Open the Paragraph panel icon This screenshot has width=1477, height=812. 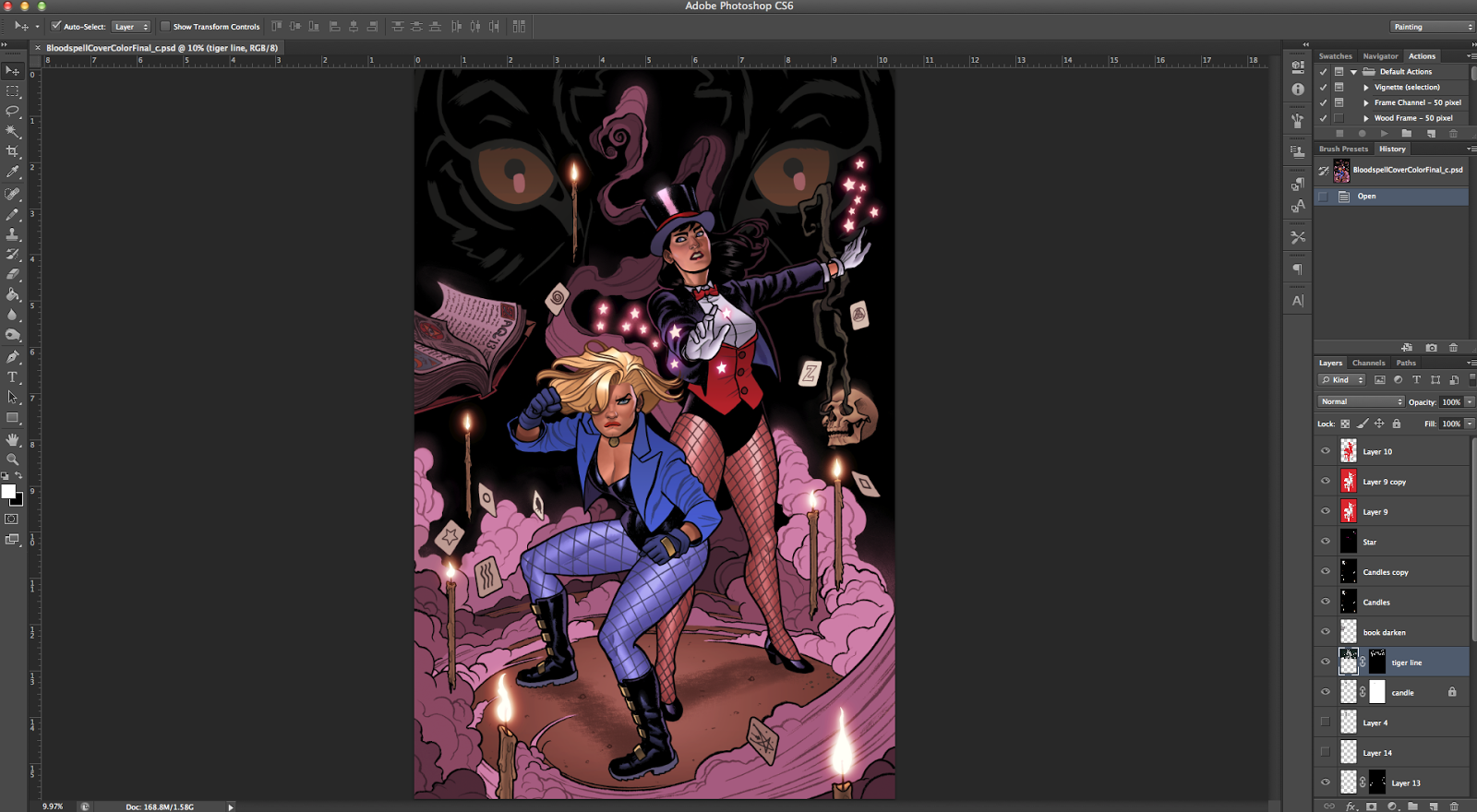(x=1298, y=269)
